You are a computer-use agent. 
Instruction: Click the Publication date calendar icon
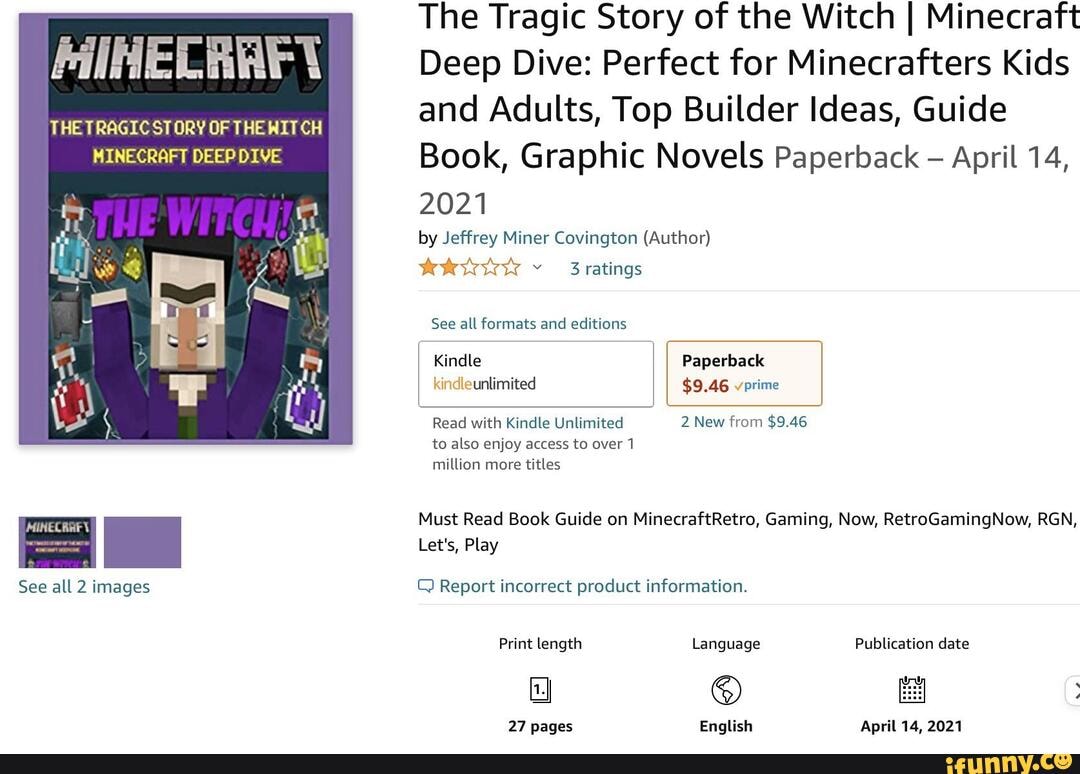point(911,689)
